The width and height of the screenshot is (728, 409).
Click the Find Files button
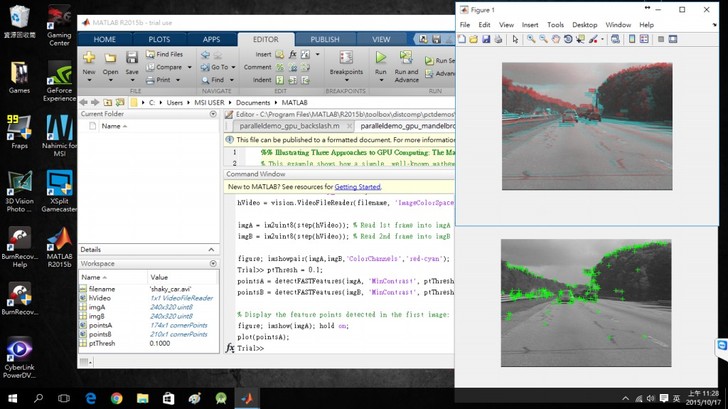169,54
